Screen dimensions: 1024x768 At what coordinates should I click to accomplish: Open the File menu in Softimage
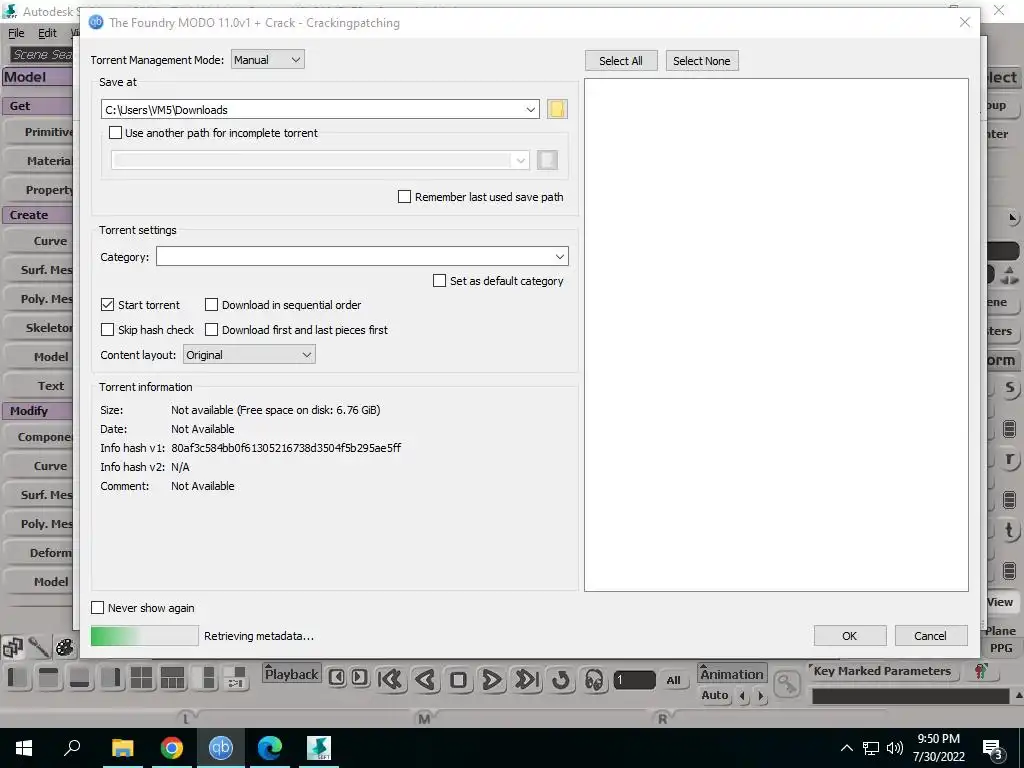[16, 33]
